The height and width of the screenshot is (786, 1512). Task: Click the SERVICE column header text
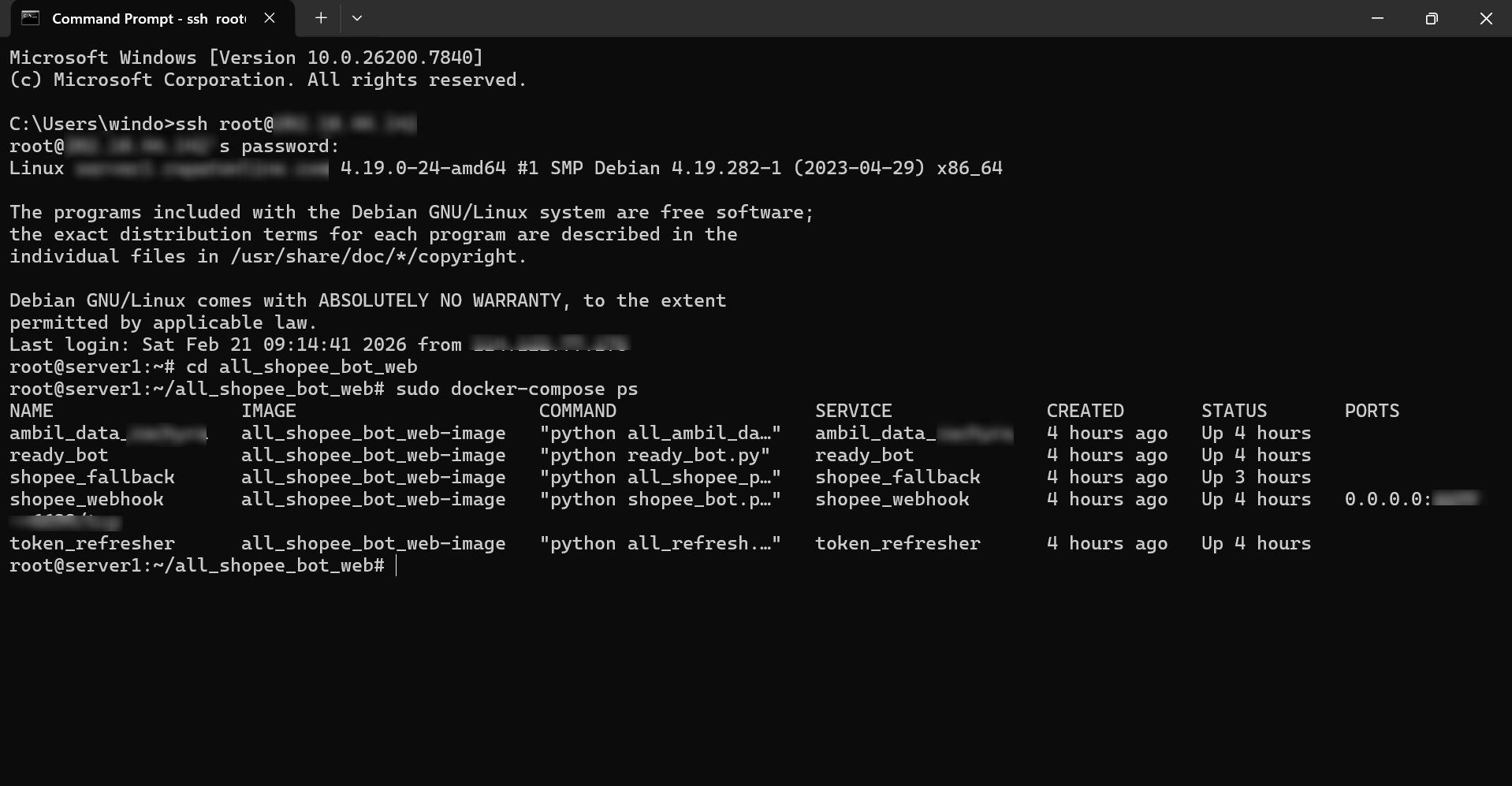854,412
